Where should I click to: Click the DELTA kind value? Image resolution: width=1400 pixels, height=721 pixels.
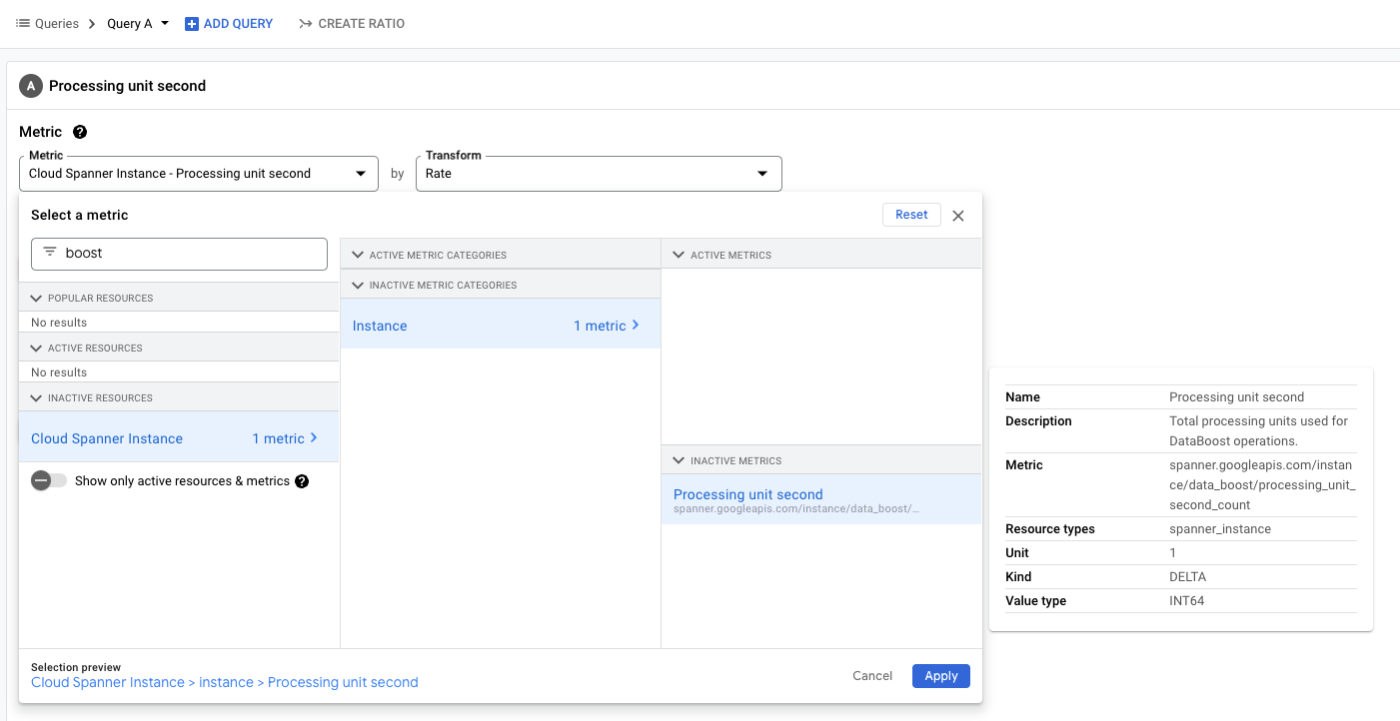pos(1188,577)
